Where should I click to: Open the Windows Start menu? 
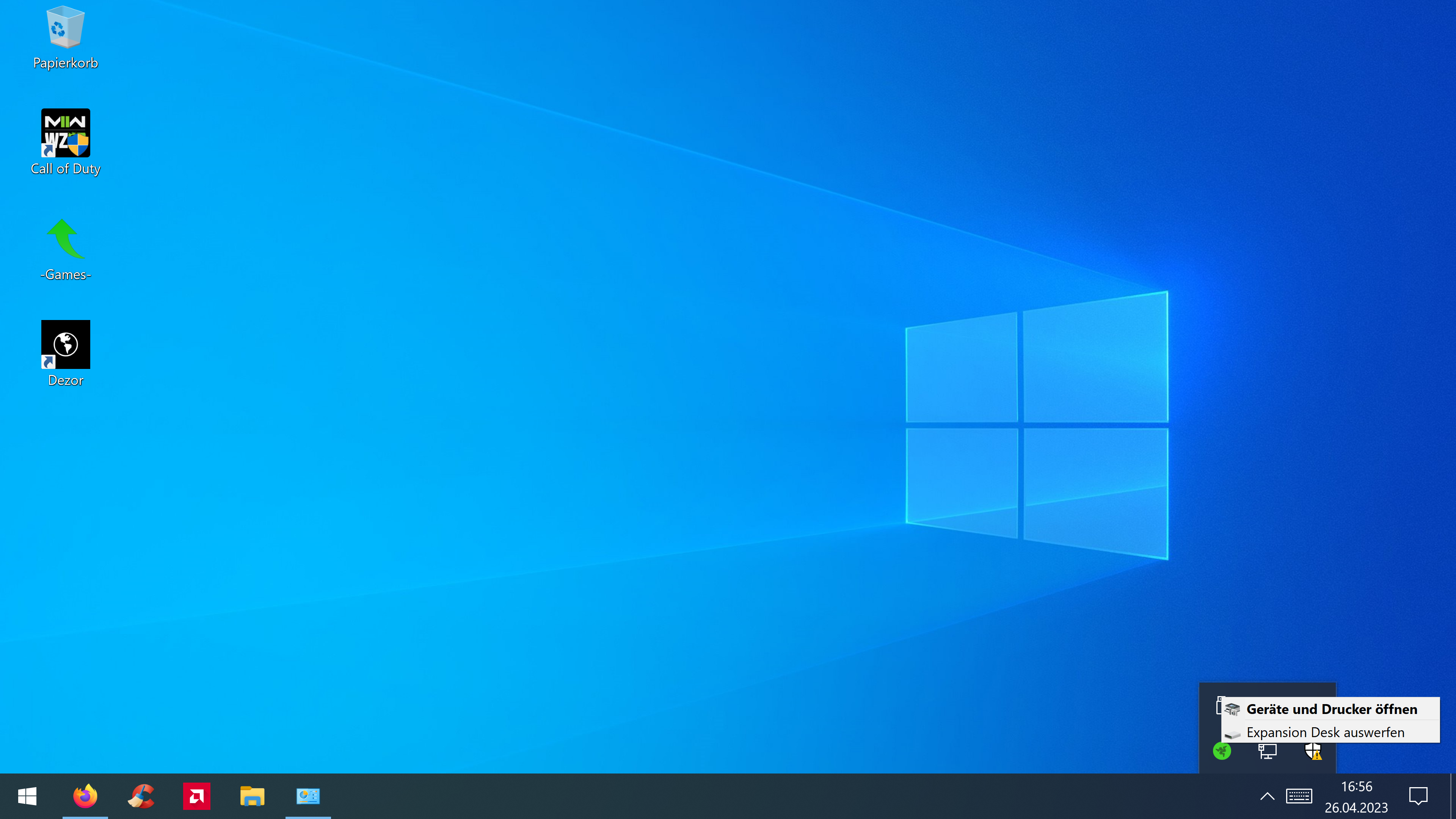click(27, 796)
